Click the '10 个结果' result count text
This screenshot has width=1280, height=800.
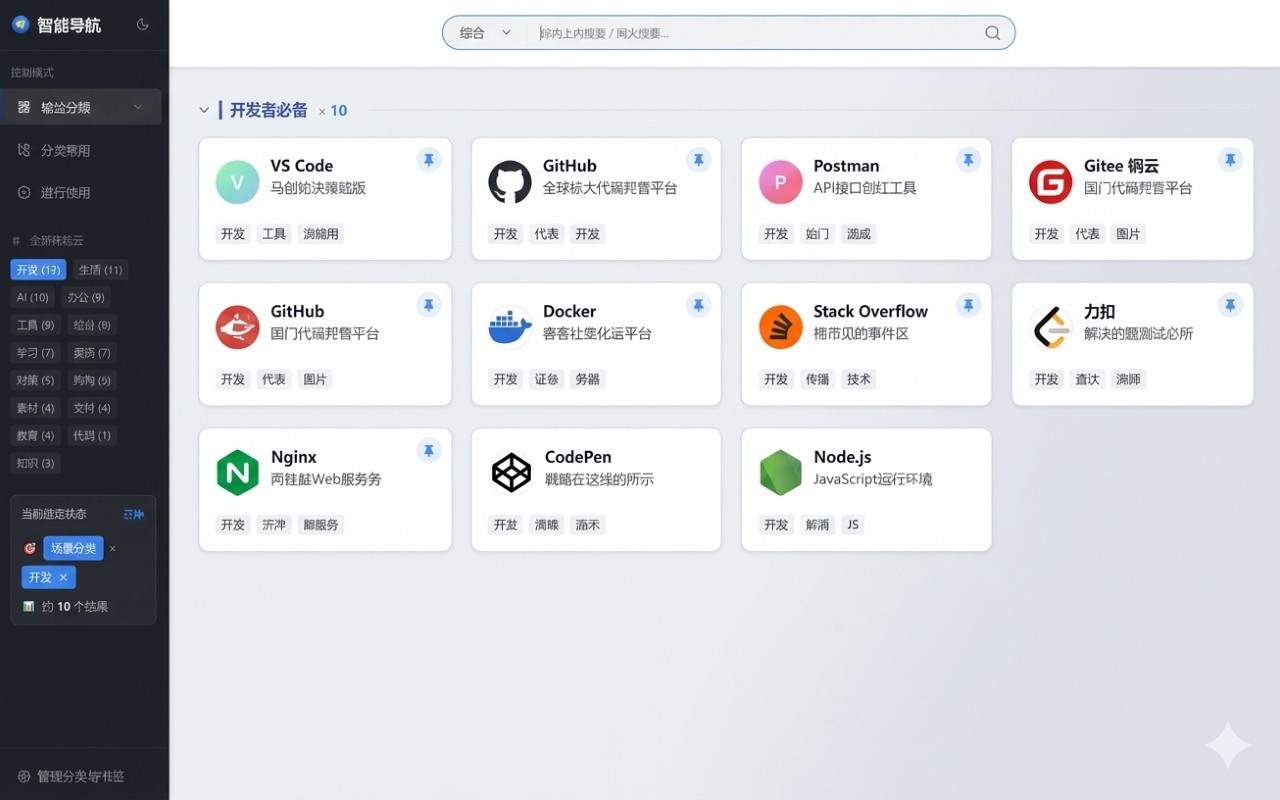coord(82,606)
